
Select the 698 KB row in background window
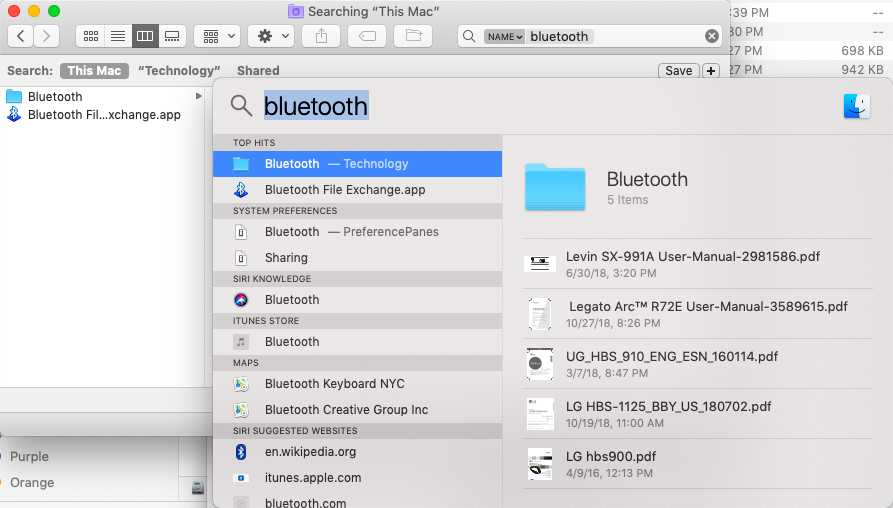812,51
